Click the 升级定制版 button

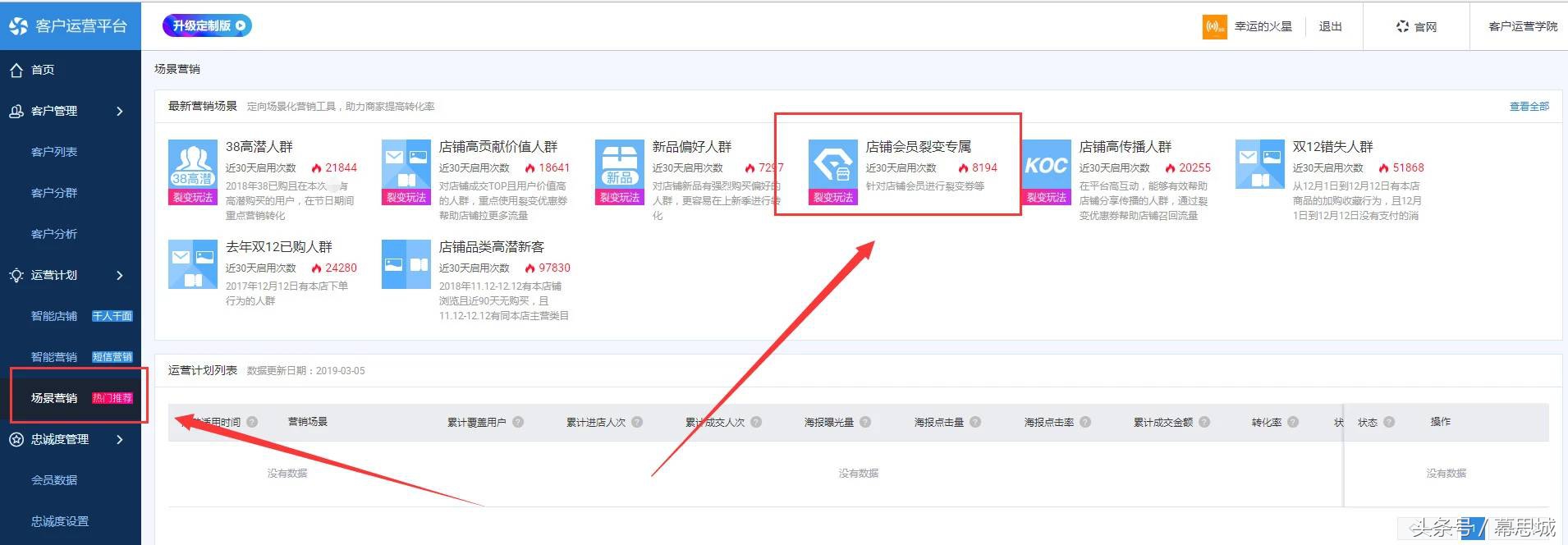coord(207,25)
